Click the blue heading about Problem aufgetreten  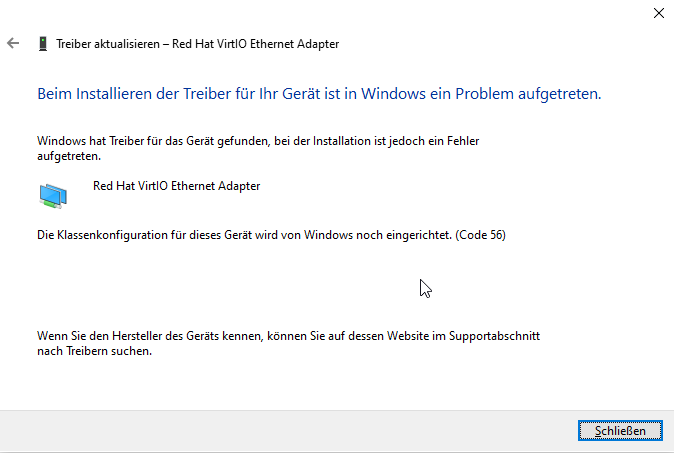coord(319,94)
